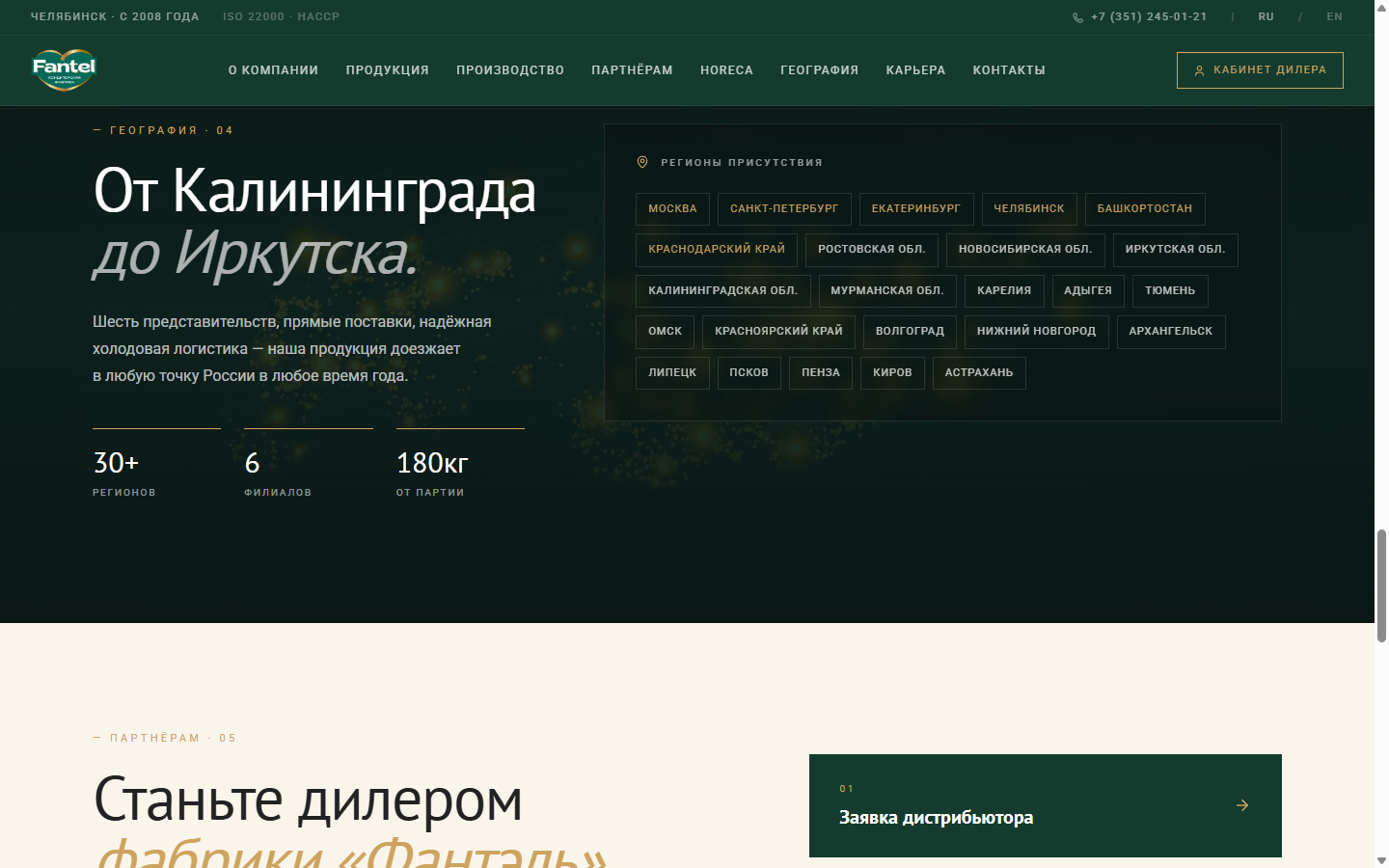Screen dimensions: 1389x868
Task: Select the Волгоград tag
Action: click(x=910, y=332)
